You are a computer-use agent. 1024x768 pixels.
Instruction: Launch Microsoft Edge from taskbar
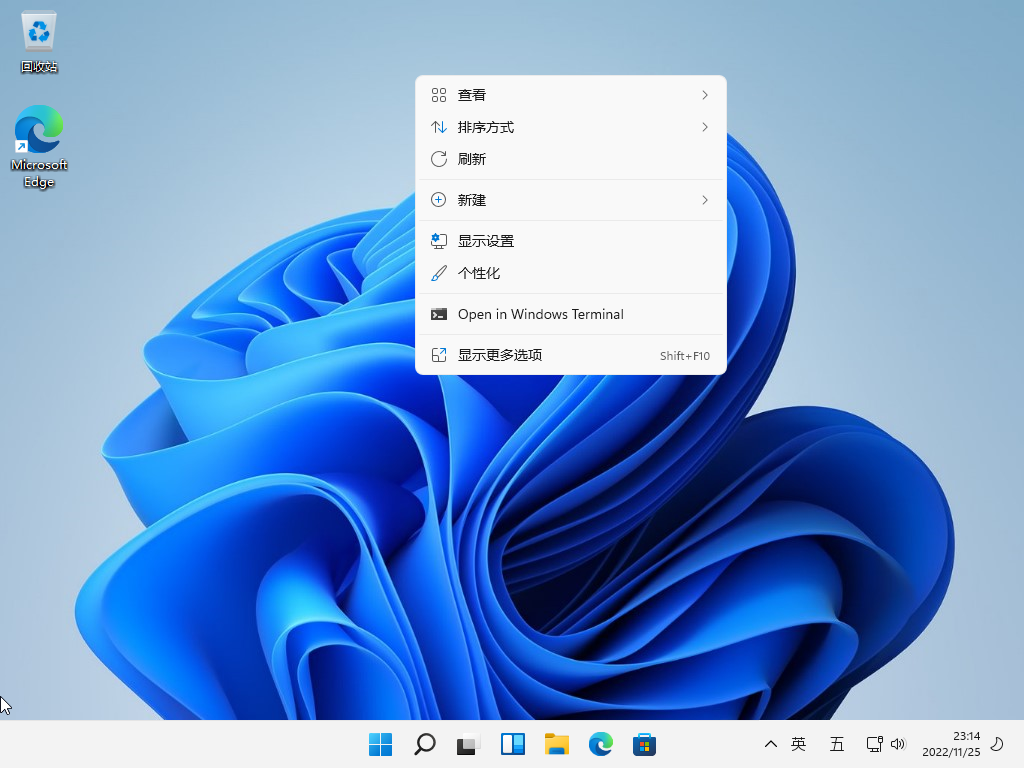[x=601, y=744]
